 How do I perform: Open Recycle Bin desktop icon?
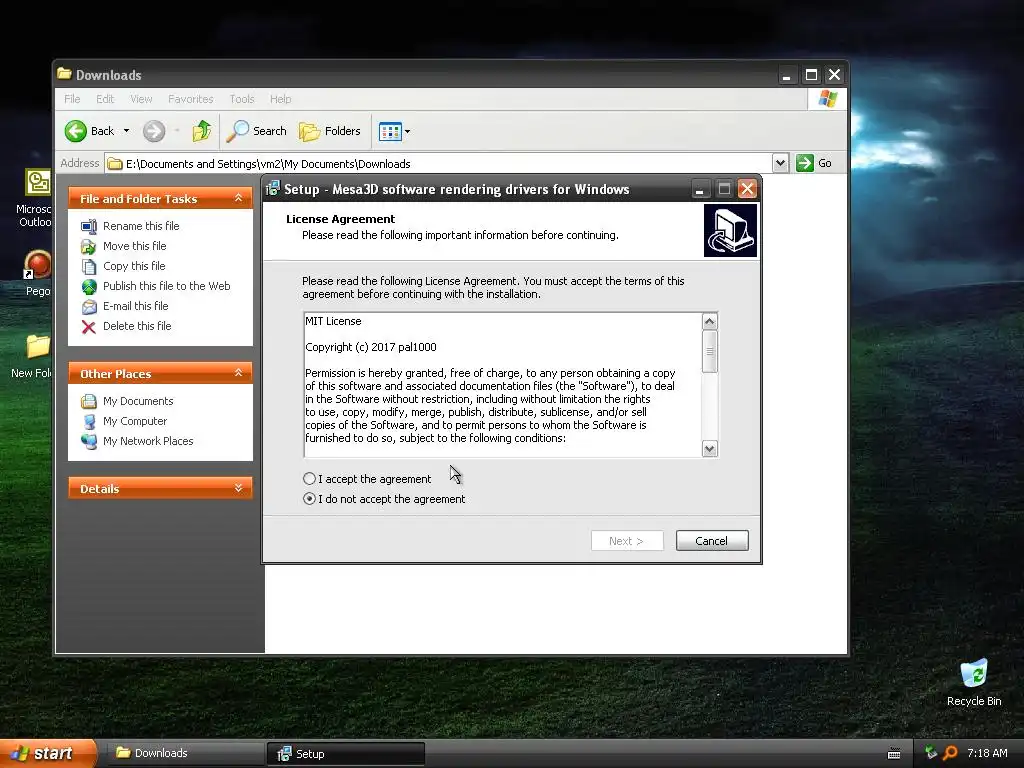974,682
